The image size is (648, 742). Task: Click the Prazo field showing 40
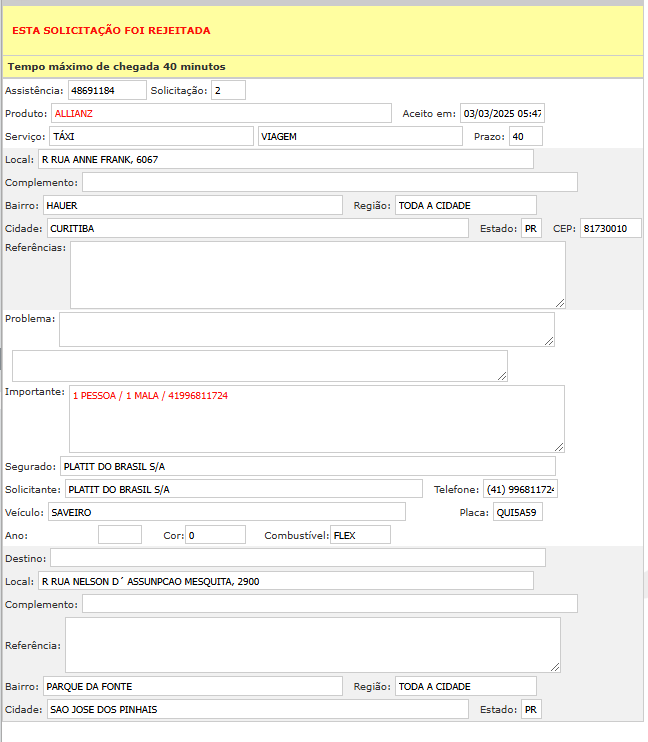coord(525,136)
